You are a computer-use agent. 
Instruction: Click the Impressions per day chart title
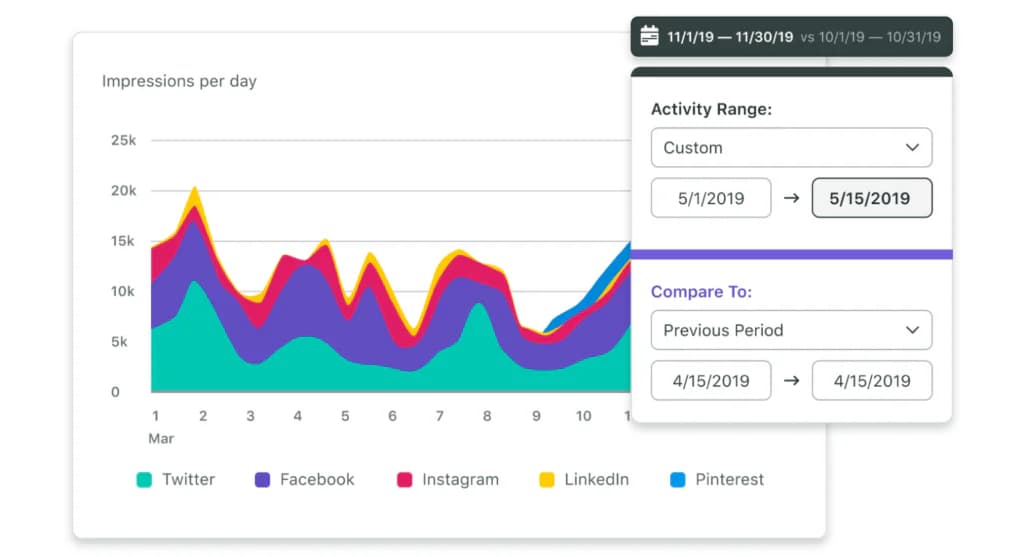click(179, 81)
